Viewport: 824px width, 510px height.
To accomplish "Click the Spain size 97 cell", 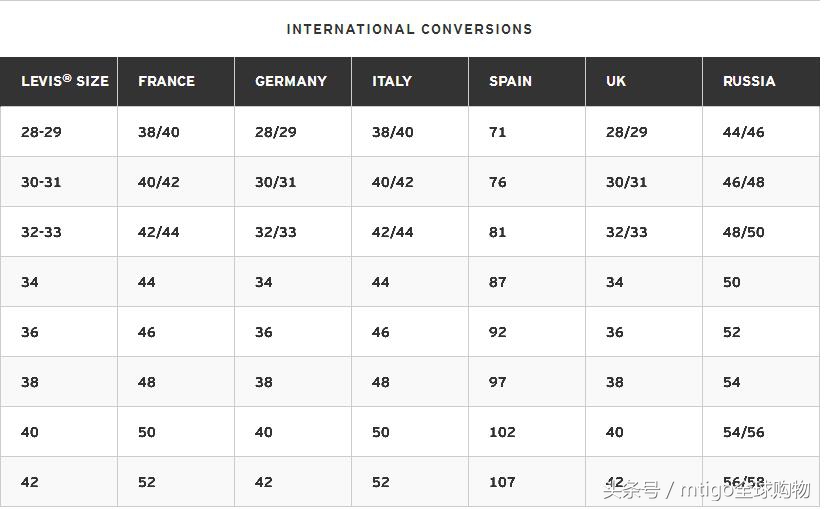I will 498,382.
